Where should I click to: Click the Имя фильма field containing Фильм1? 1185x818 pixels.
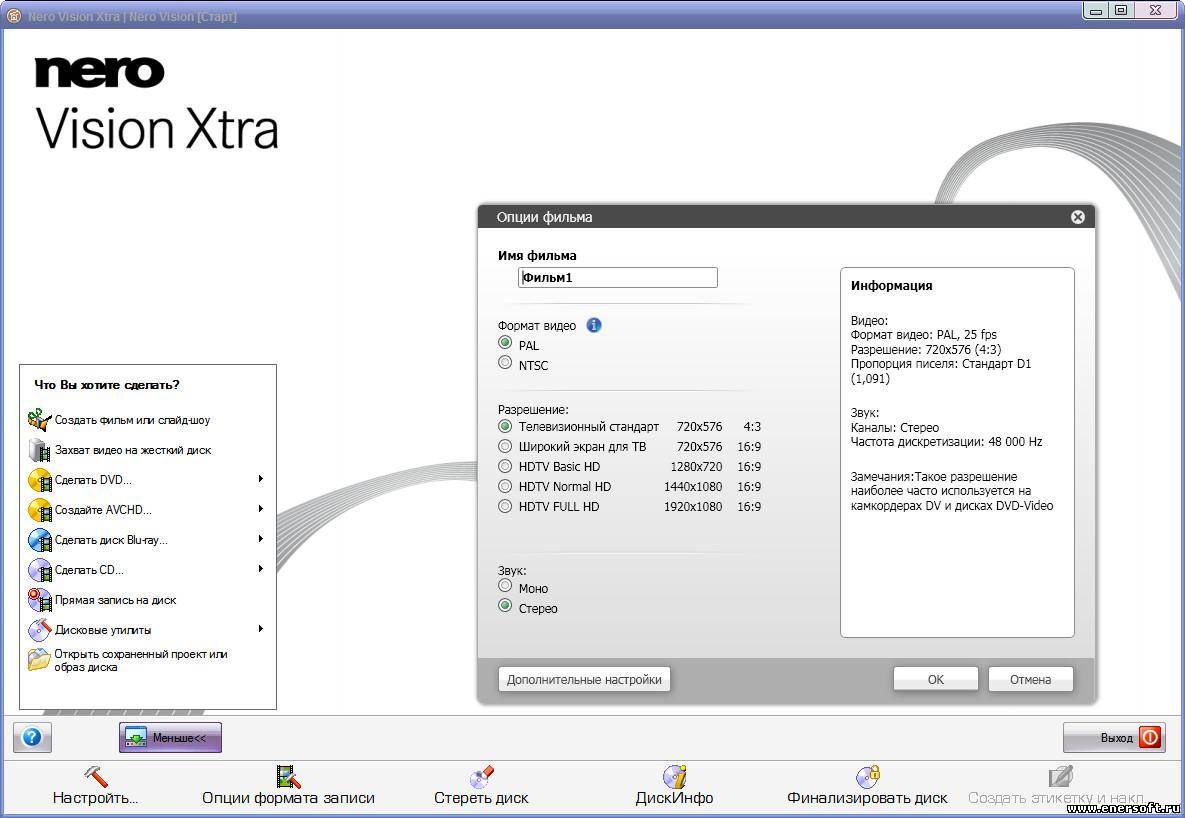coord(617,277)
